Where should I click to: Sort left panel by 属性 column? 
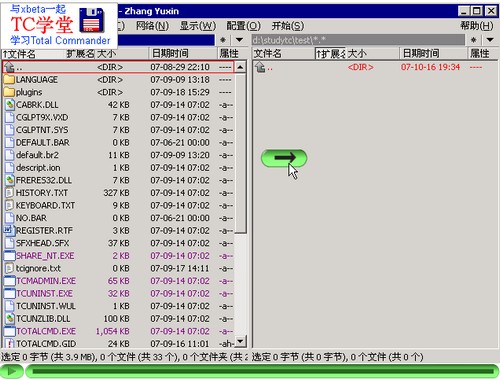pos(232,54)
